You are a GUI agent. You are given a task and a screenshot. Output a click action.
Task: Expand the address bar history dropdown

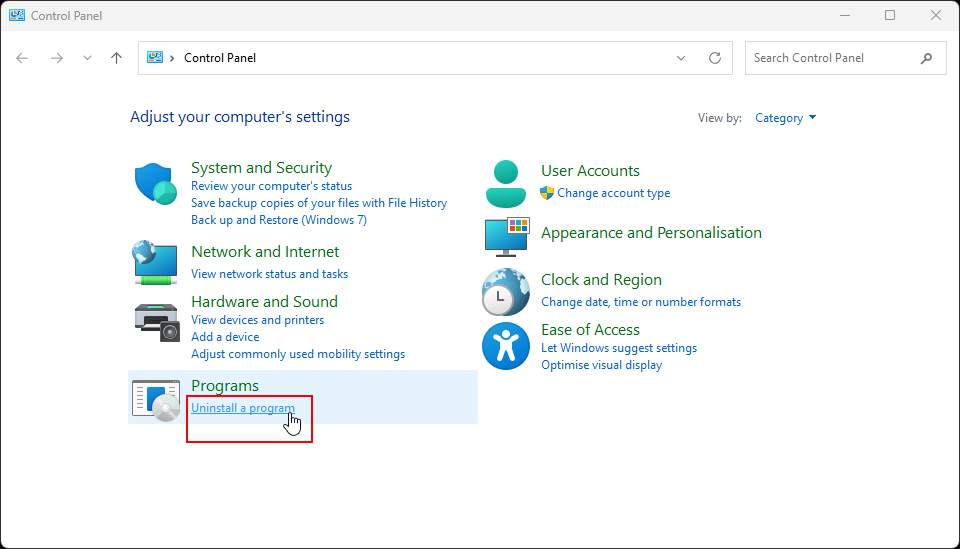click(681, 58)
